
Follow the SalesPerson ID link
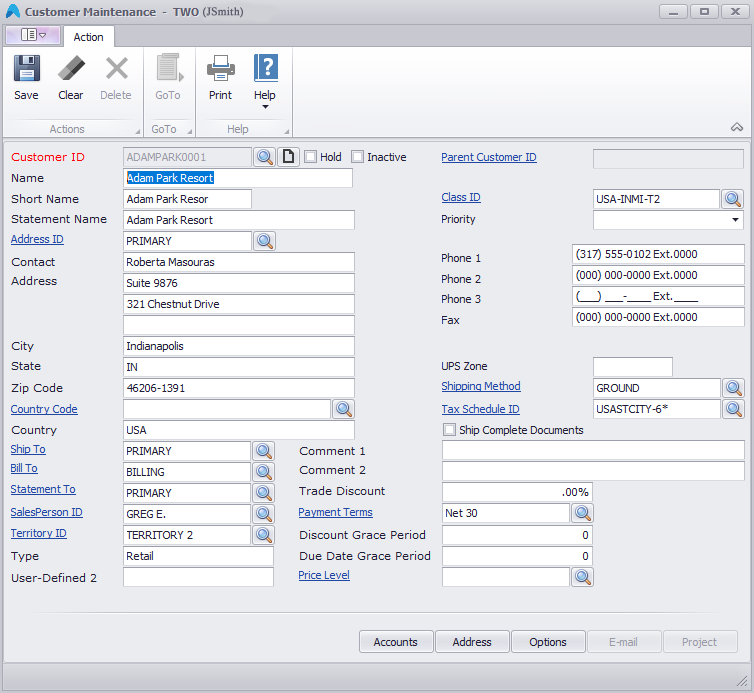click(47, 512)
